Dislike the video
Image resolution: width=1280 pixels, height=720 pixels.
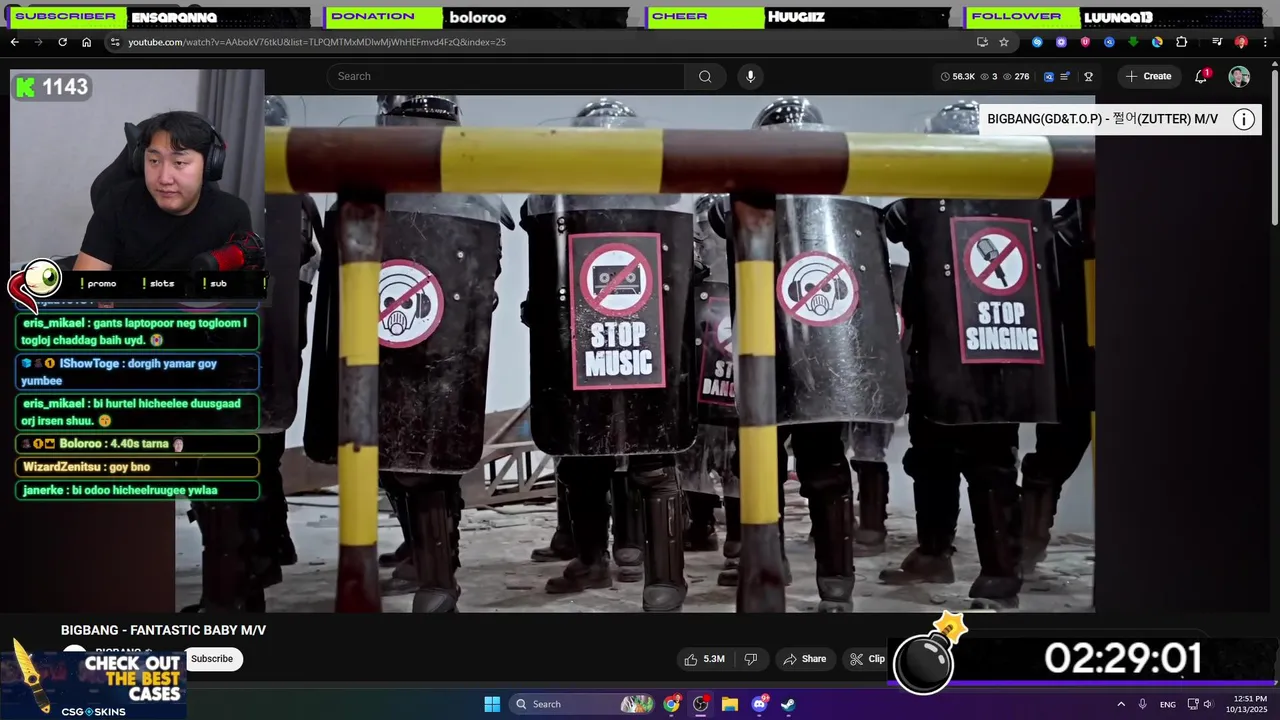751,659
